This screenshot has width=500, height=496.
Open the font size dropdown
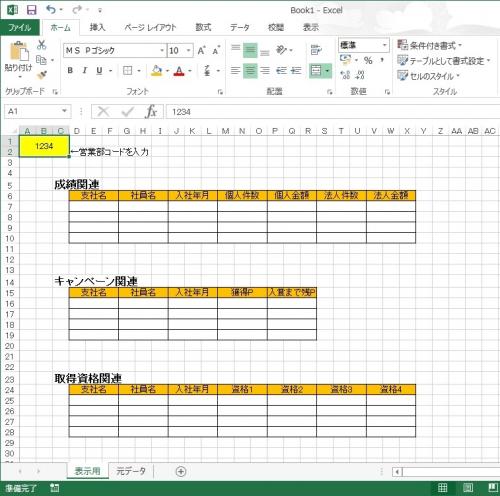[189, 51]
